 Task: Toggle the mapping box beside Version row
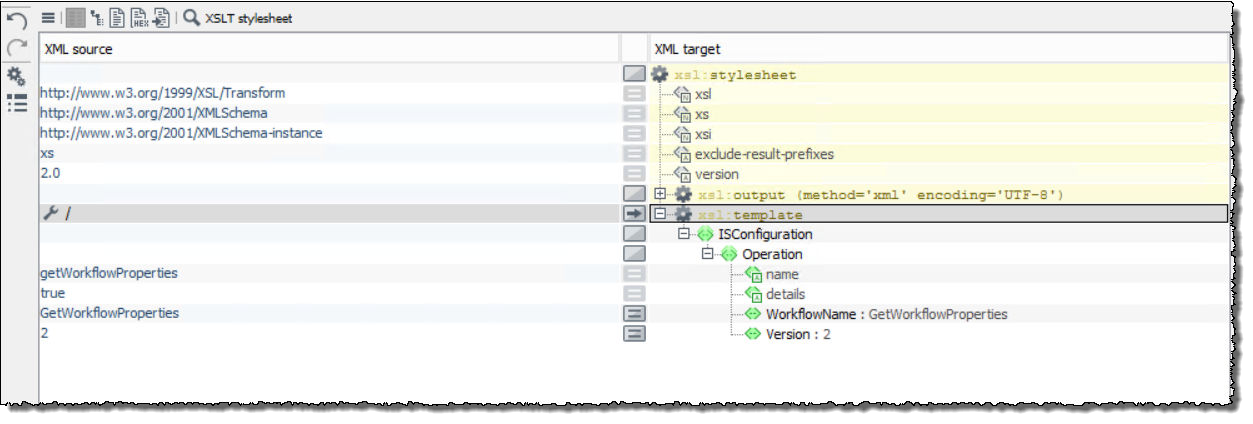click(x=634, y=334)
